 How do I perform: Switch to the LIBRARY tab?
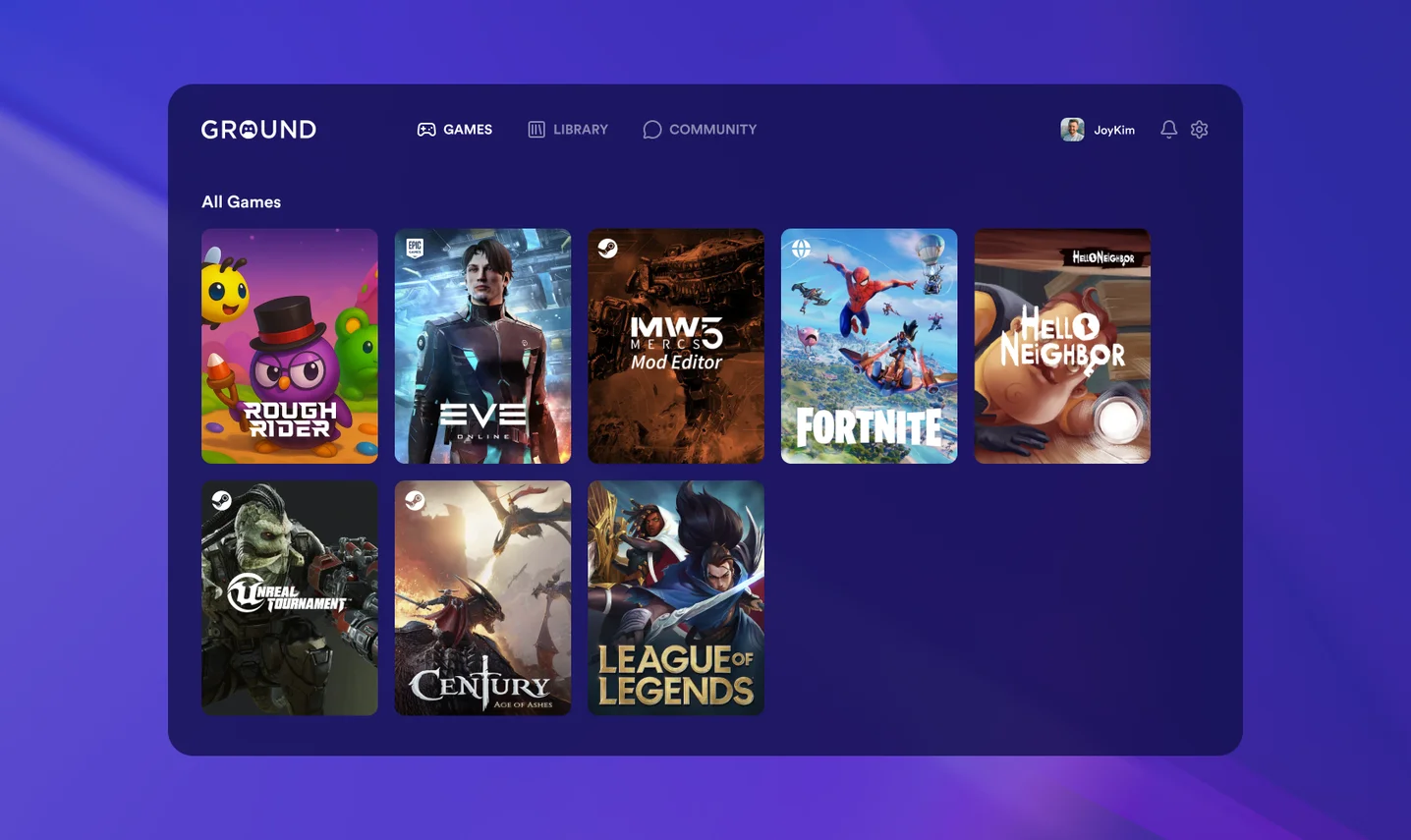point(568,130)
